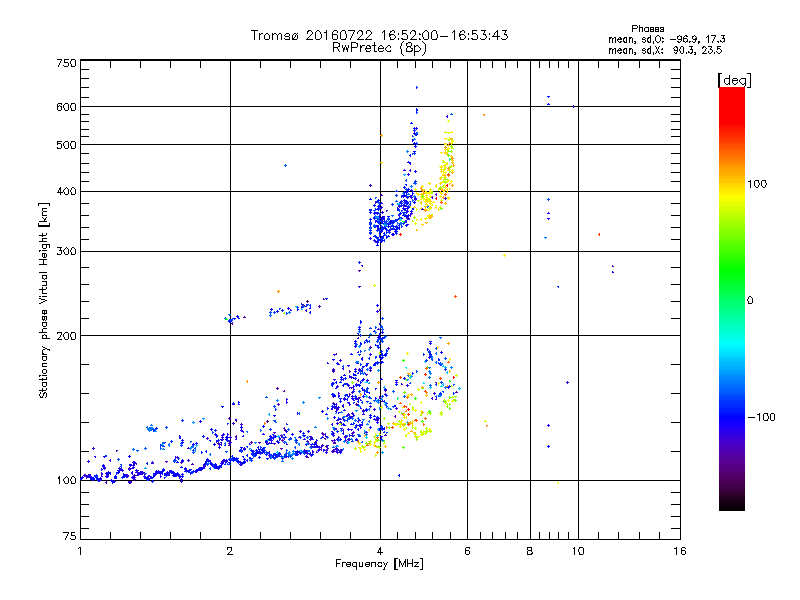Click the x-axis tick label '4'
This screenshot has height=600, width=800.
[380, 551]
